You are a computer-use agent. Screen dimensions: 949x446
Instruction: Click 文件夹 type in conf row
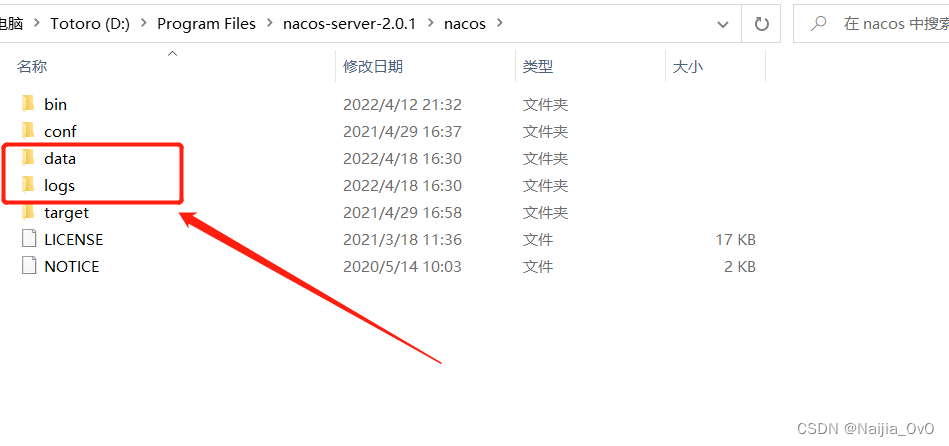click(x=545, y=131)
